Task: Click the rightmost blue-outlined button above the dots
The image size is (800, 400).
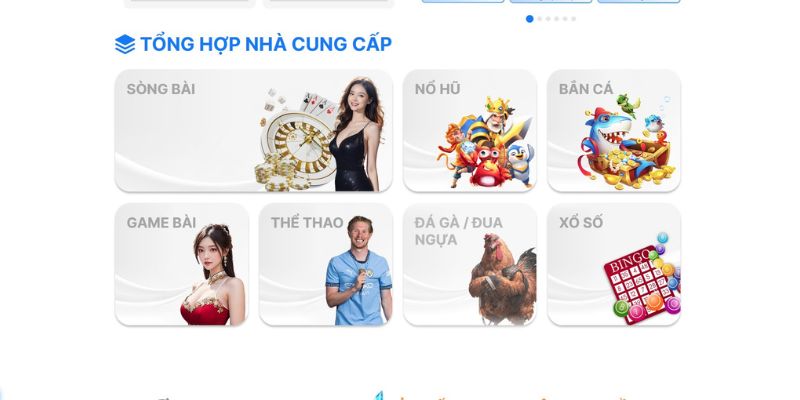Action: (x=639, y=1)
